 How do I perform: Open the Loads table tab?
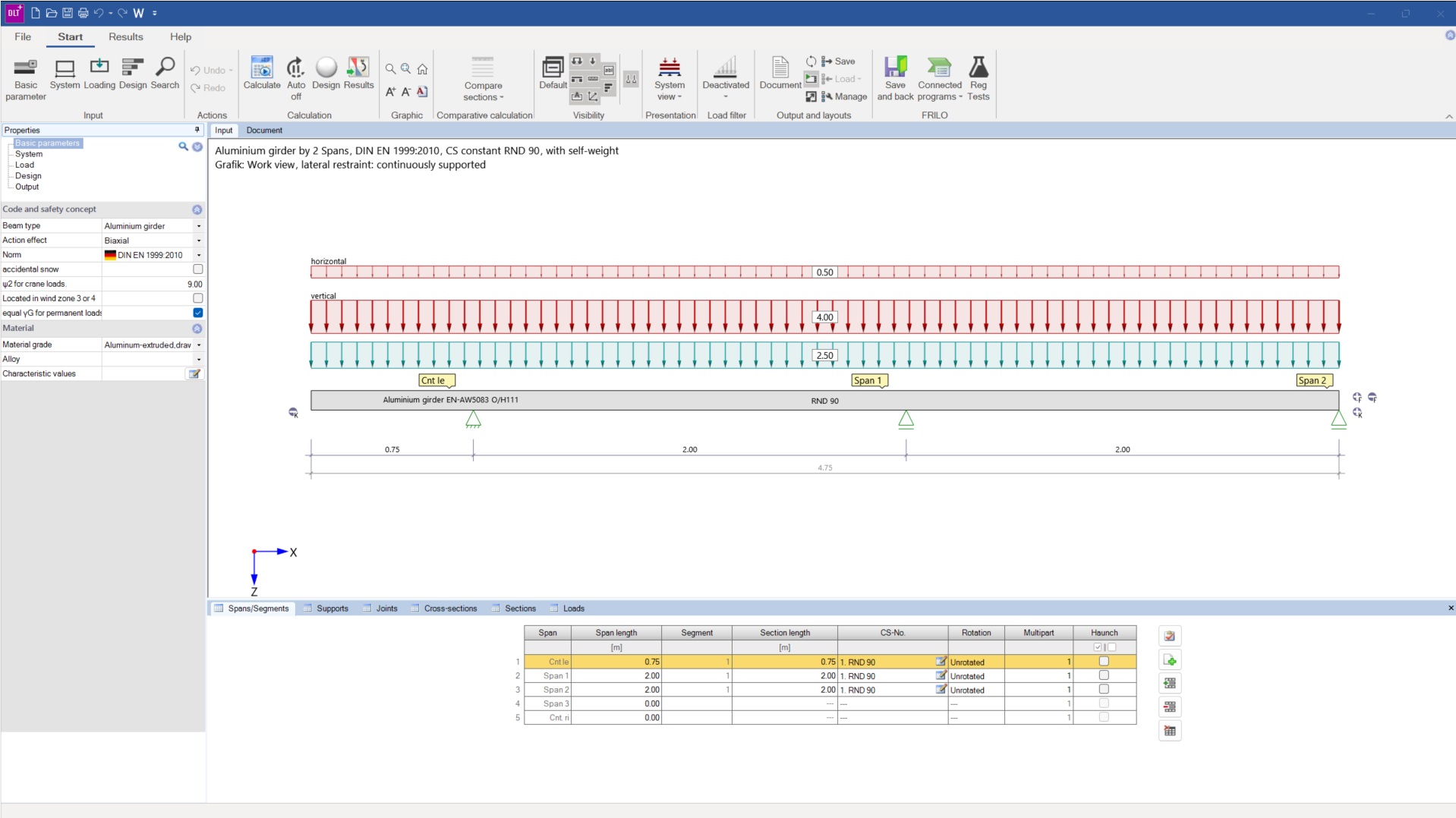[x=567, y=609]
